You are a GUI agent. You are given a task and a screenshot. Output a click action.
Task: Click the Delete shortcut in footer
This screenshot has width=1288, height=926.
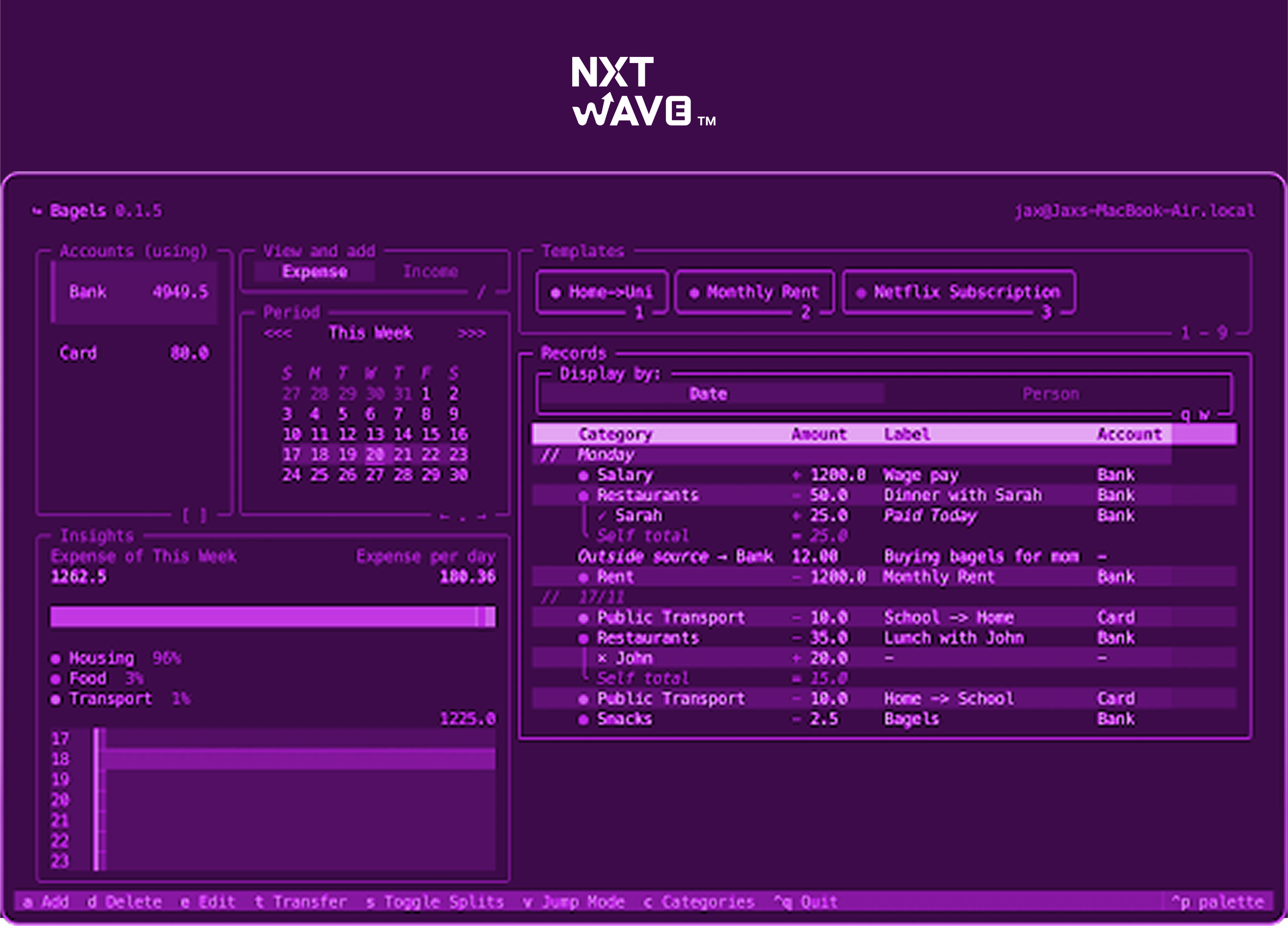click(x=124, y=902)
